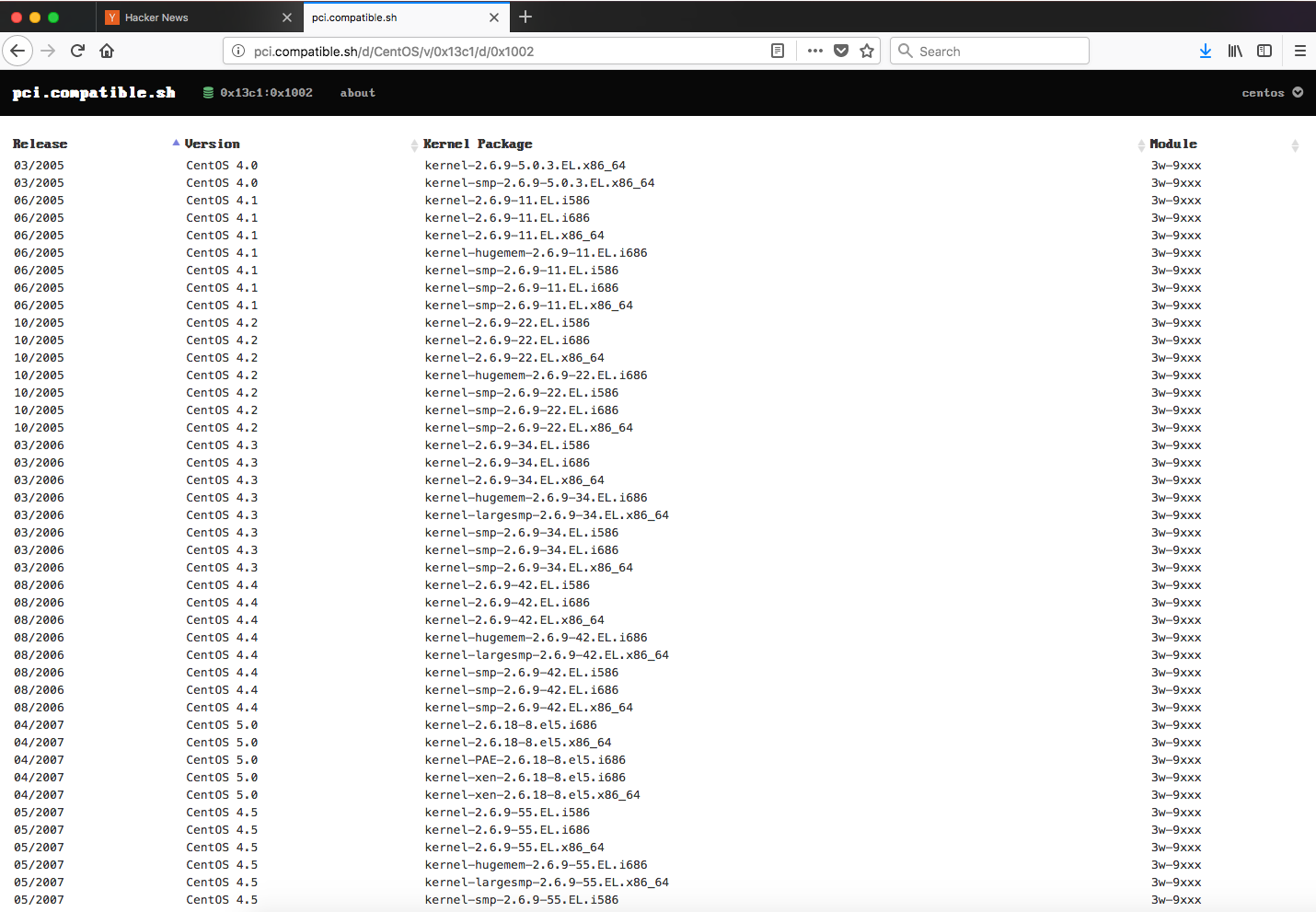Open the Library menu icon
Viewport: 1316px width, 912px height.
point(1235,51)
